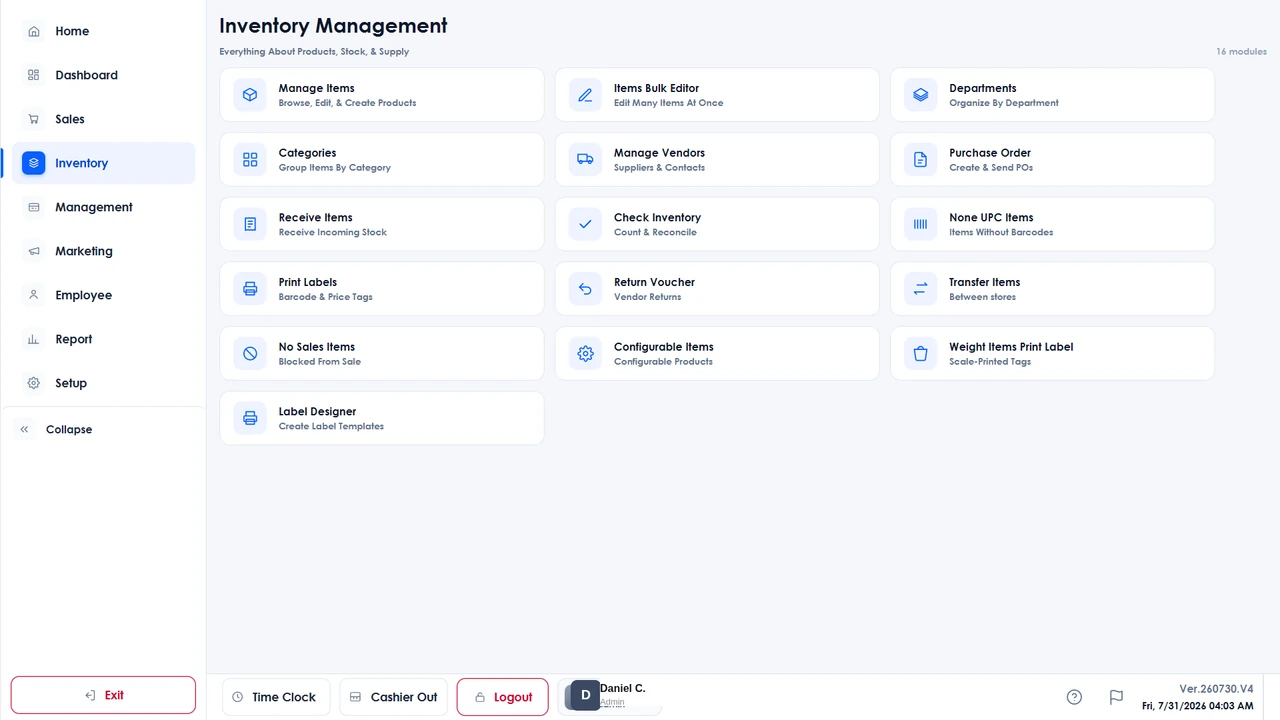This screenshot has height=720, width=1280.
Task: Click the Management icon in sidebar
Action: click(x=34, y=207)
